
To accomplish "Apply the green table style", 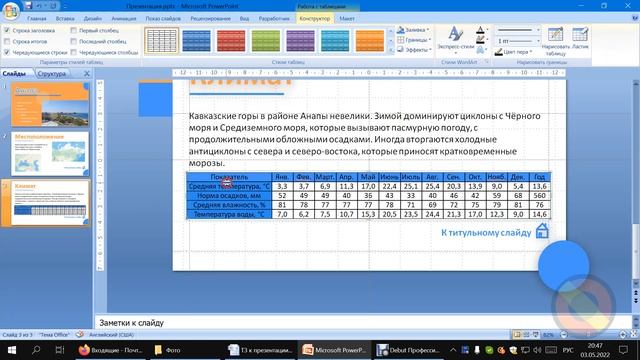I will [266, 40].
